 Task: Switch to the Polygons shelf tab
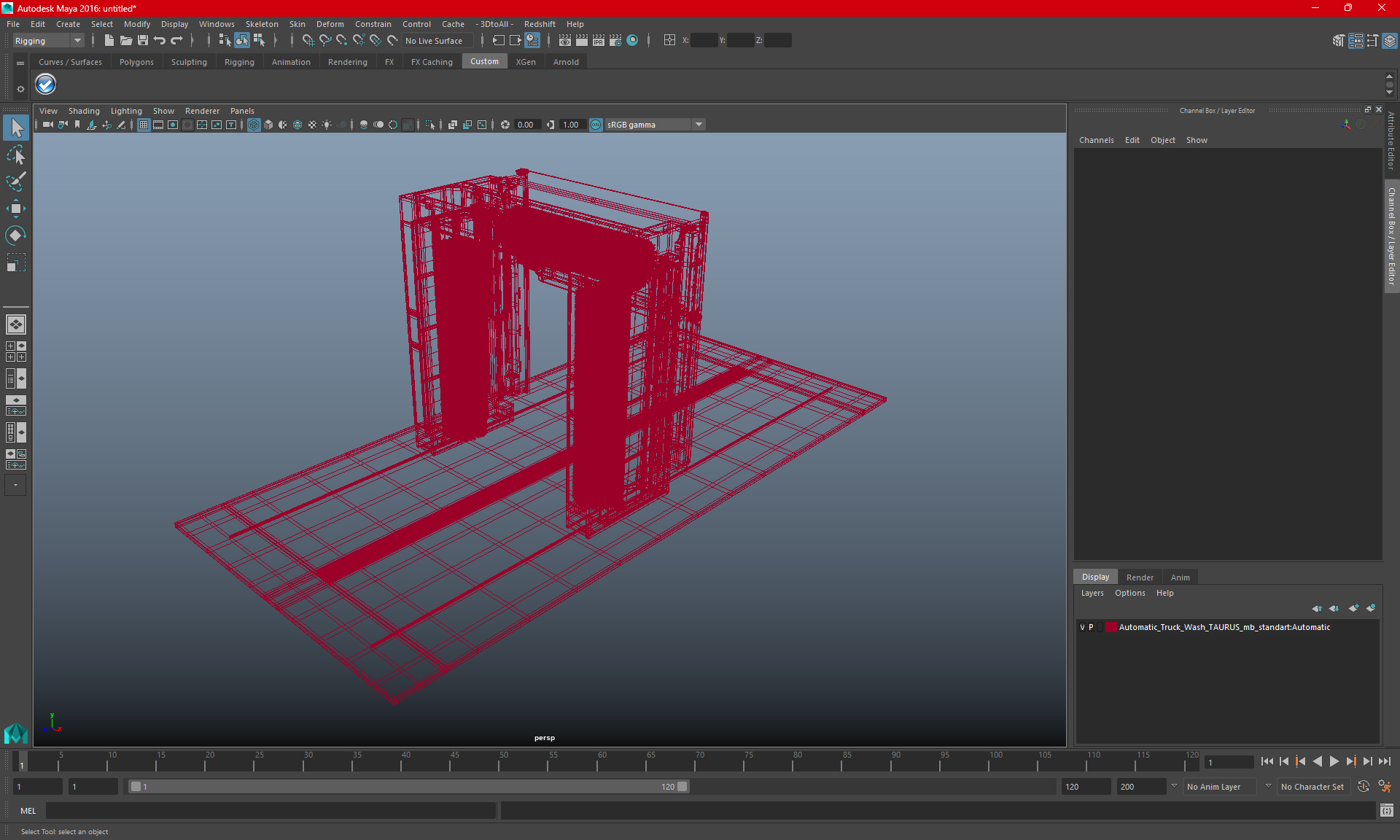136,62
